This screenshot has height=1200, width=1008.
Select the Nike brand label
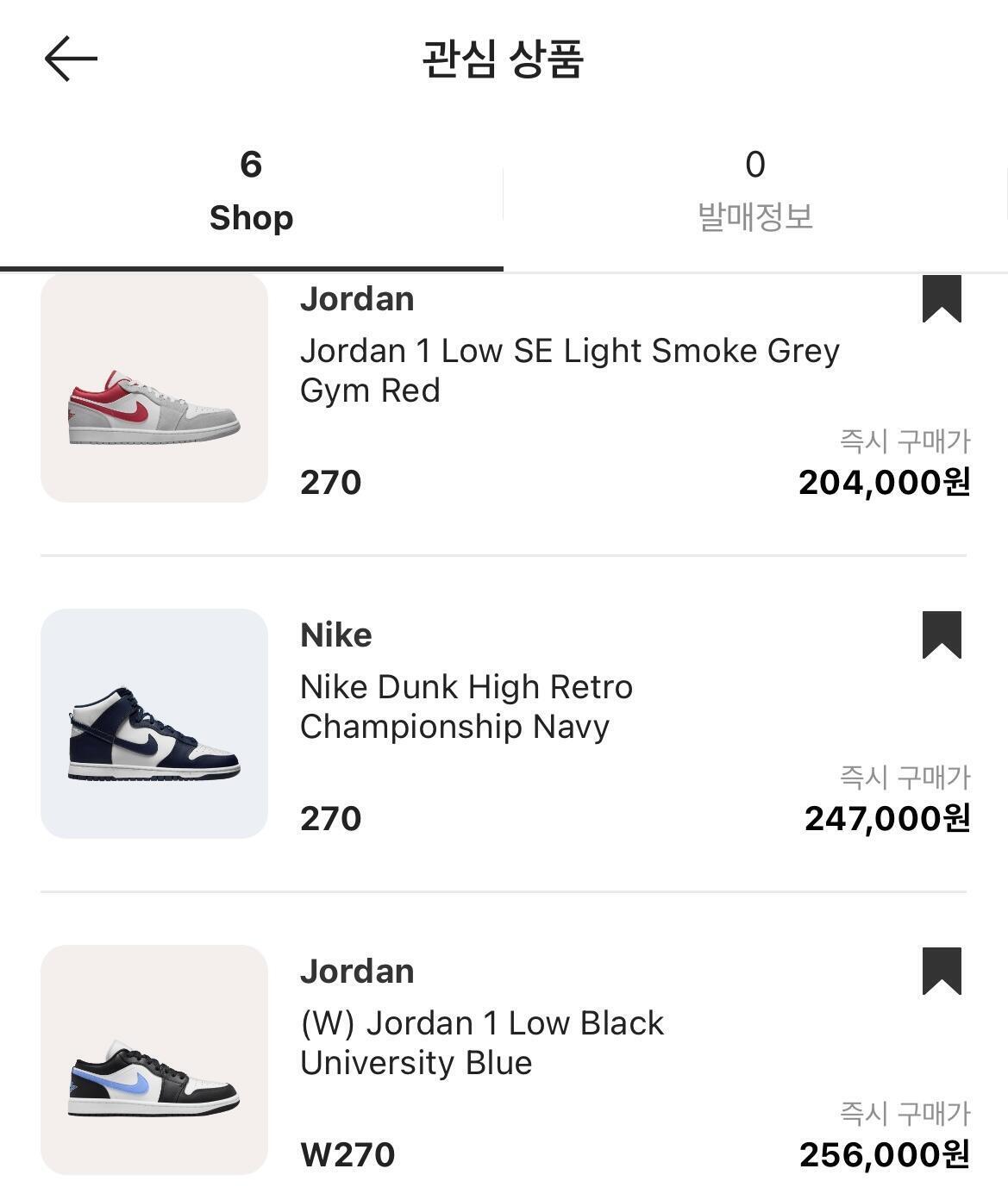tap(336, 635)
